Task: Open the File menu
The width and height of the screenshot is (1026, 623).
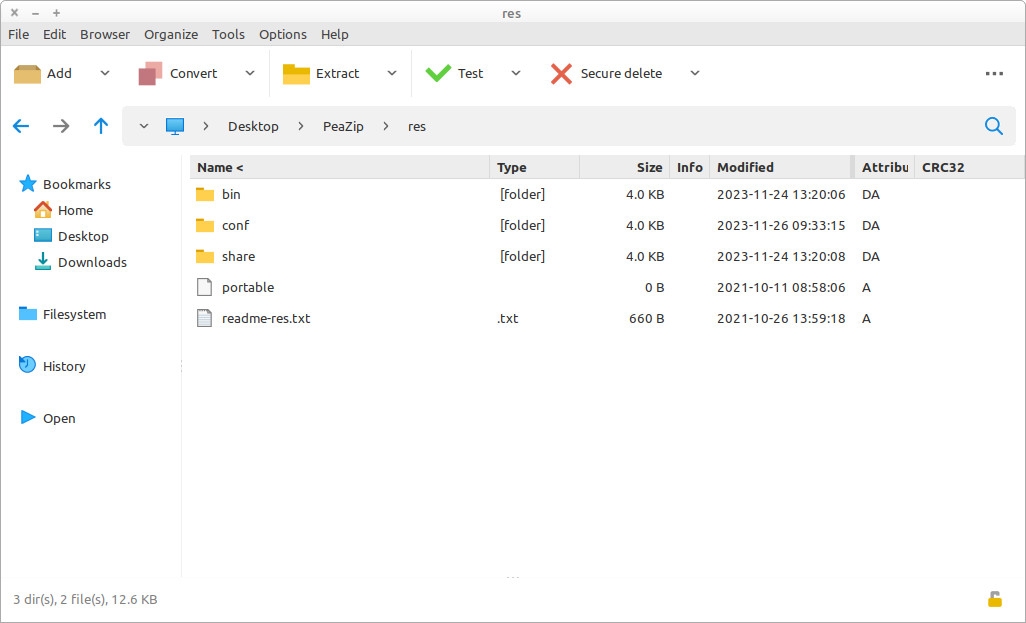Action: pos(18,34)
